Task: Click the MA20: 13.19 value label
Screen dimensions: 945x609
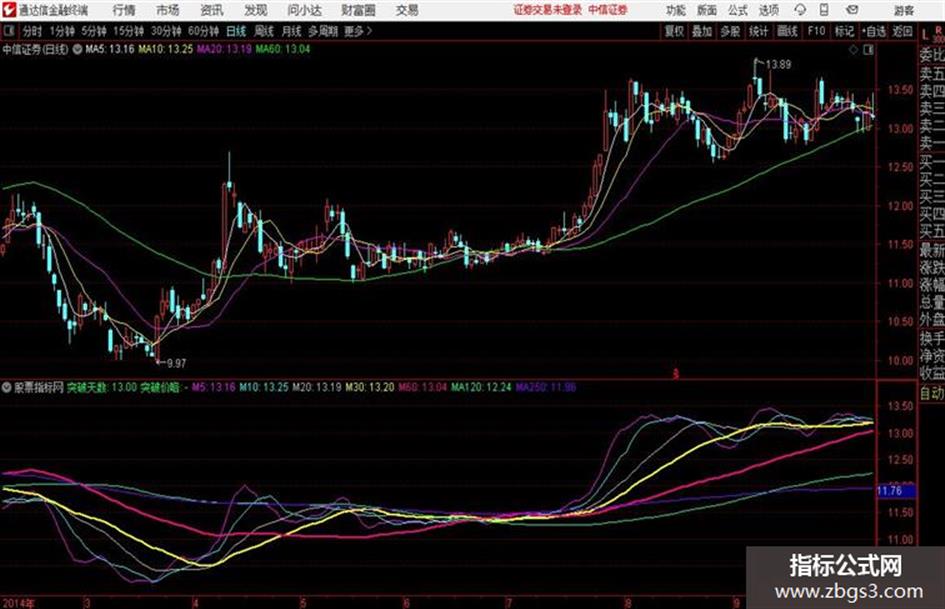Action: (224, 49)
